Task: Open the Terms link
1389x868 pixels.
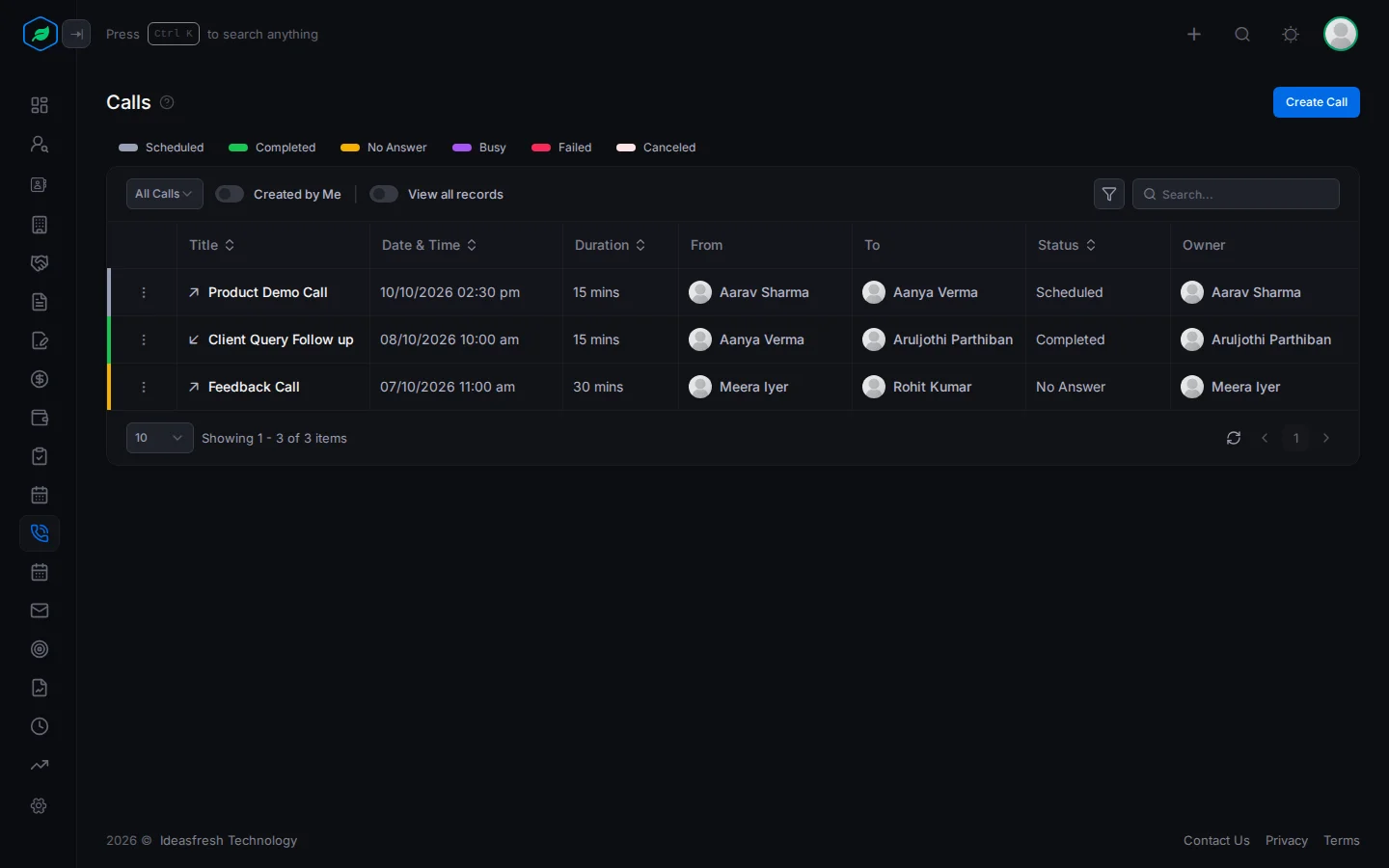Action: point(1342,840)
